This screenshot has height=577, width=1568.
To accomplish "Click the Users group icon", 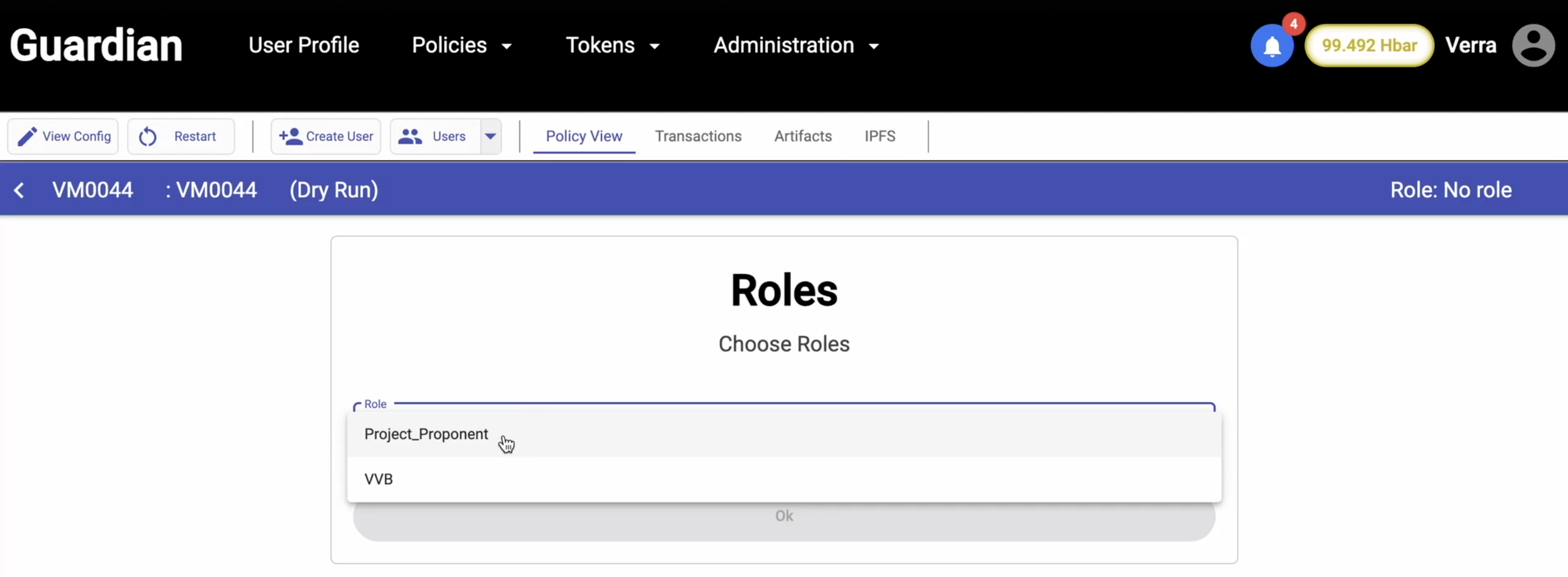I will click(410, 136).
